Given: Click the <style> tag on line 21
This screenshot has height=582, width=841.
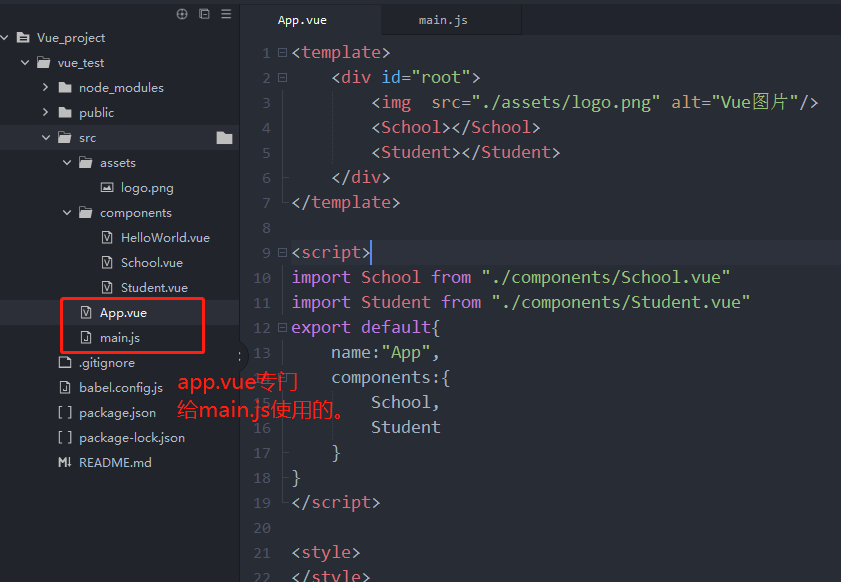Looking at the screenshot, I should pyautogui.click(x=326, y=552).
